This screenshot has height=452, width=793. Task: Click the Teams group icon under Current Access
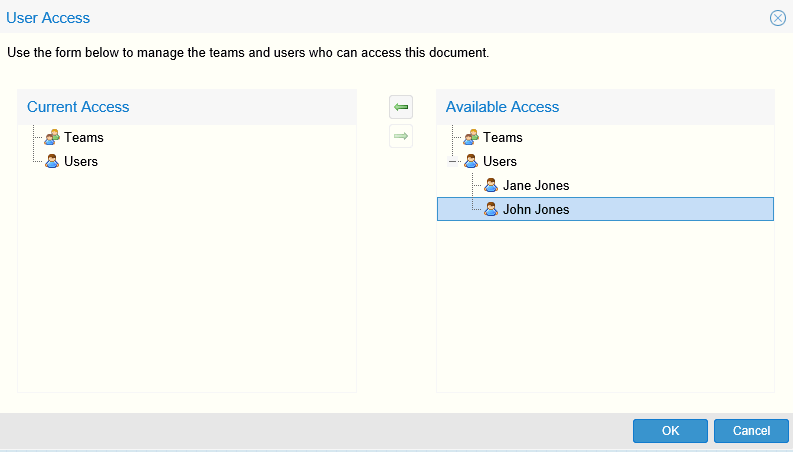point(52,137)
